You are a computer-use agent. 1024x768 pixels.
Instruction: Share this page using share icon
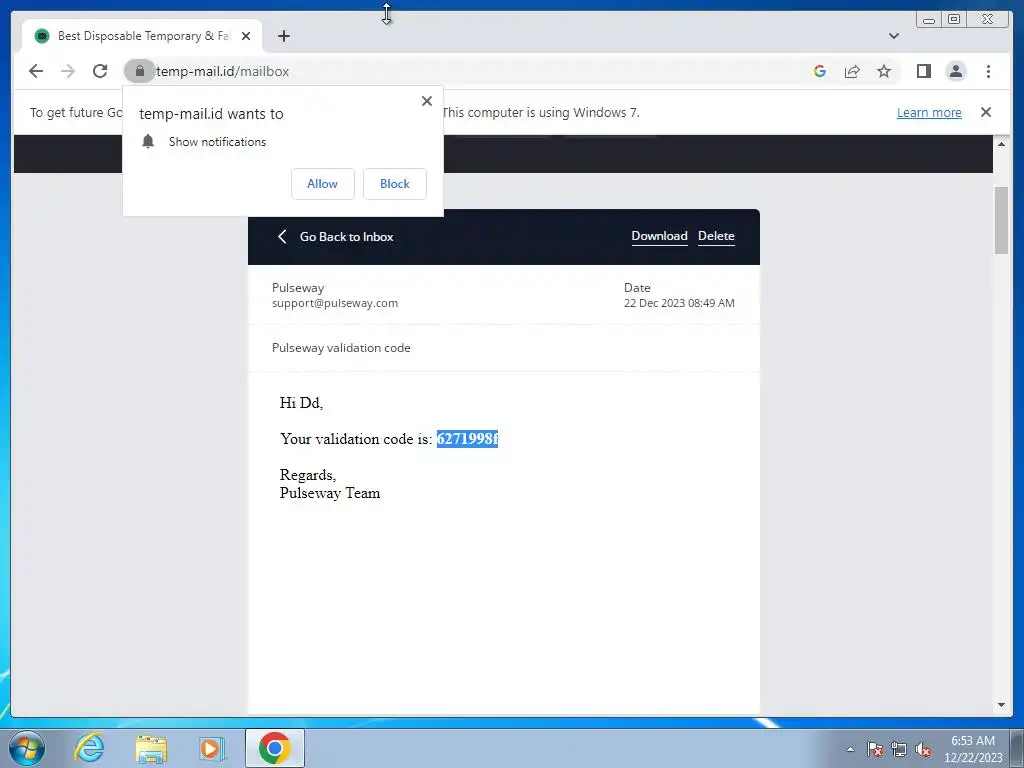[852, 71]
